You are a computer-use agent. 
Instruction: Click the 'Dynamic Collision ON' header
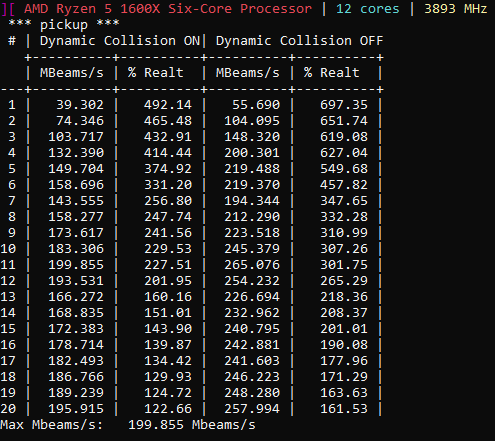tap(120, 41)
